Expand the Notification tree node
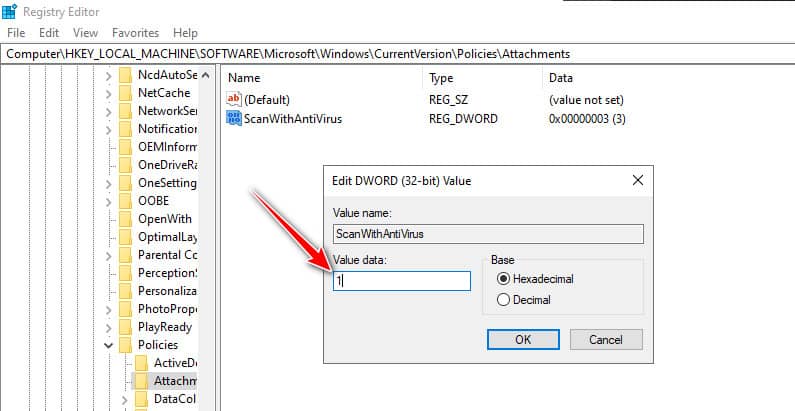Screen dimensions: 795x411 click(x=109, y=130)
